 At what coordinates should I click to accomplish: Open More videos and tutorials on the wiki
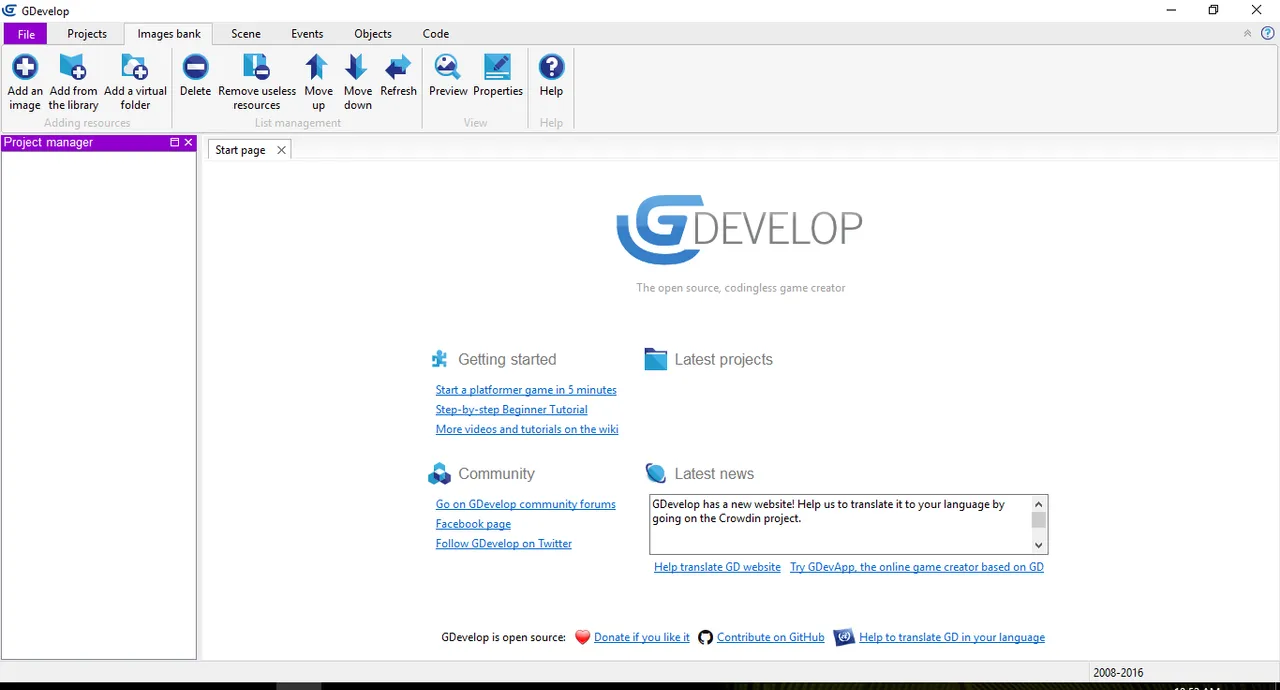coord(527,430)
